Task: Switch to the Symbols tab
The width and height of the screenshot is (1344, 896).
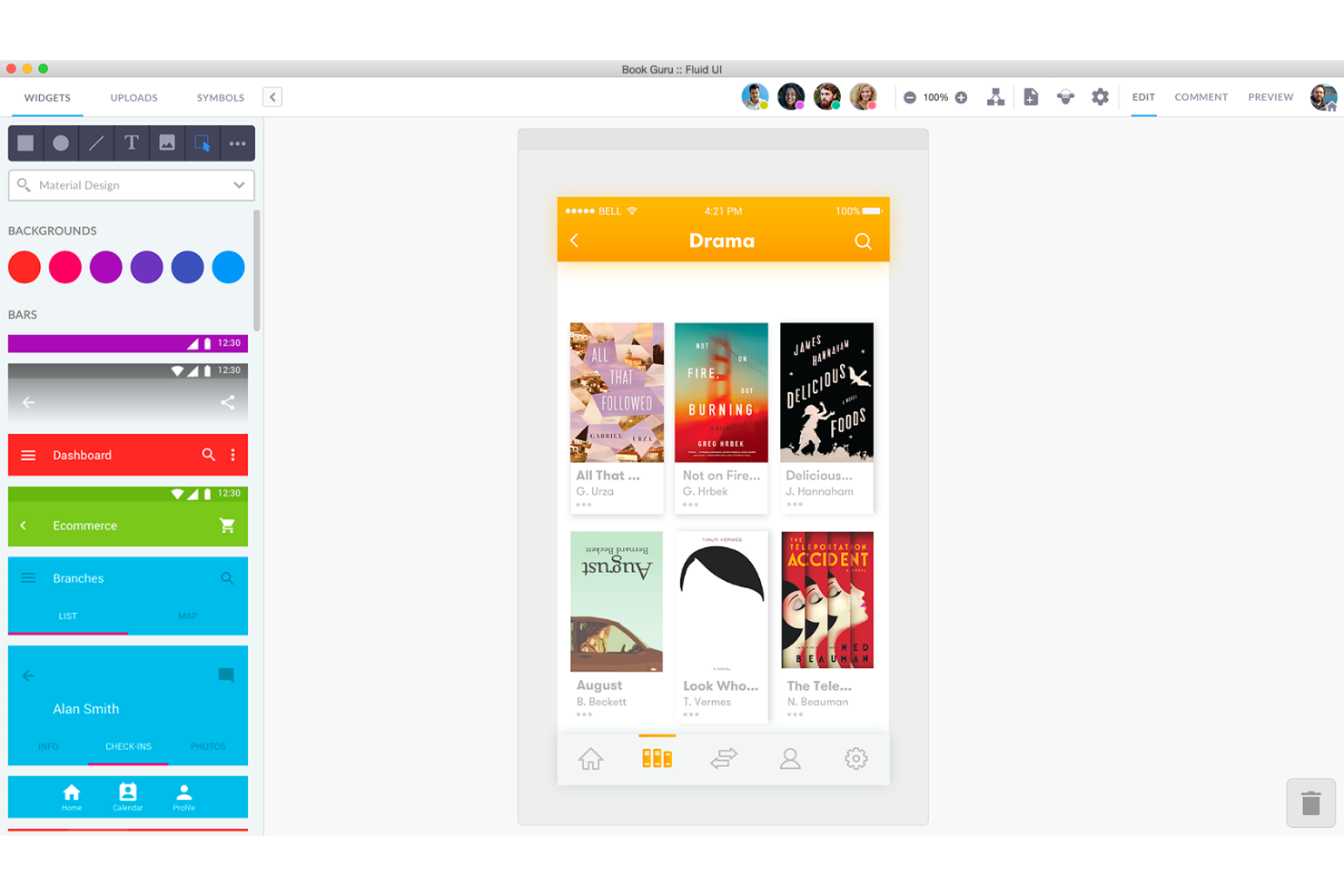Action: tap(221, 97)
